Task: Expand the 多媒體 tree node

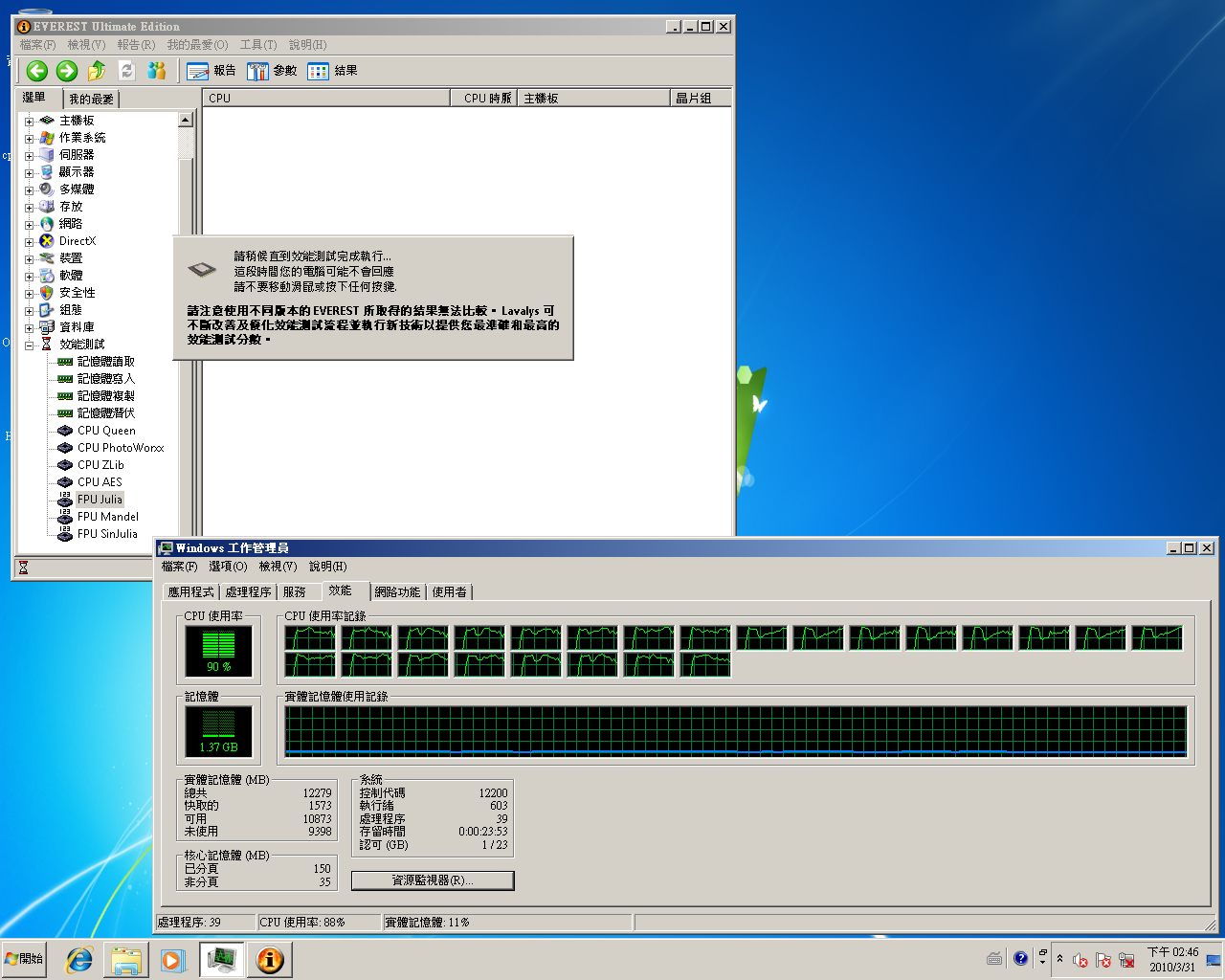Action: pyautogui.click(x=29, y=190)
